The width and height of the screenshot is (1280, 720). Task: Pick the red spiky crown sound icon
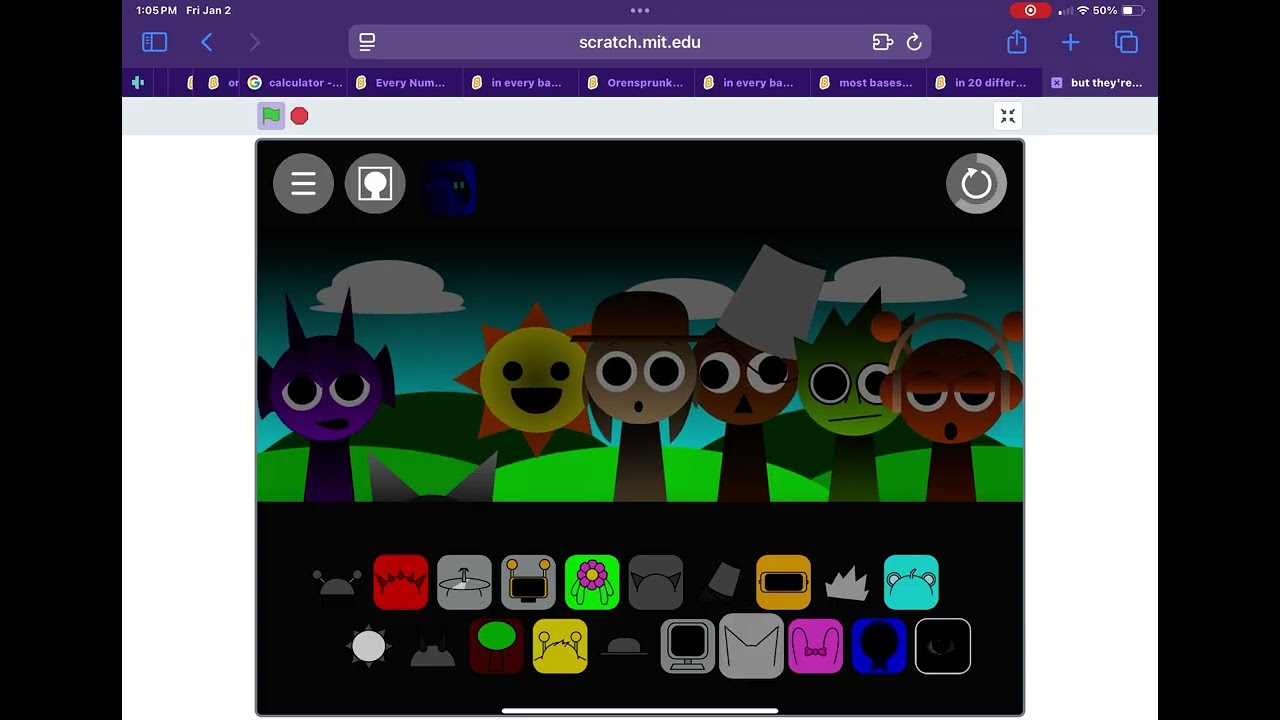pyautogui.click(x=400, y=582)
